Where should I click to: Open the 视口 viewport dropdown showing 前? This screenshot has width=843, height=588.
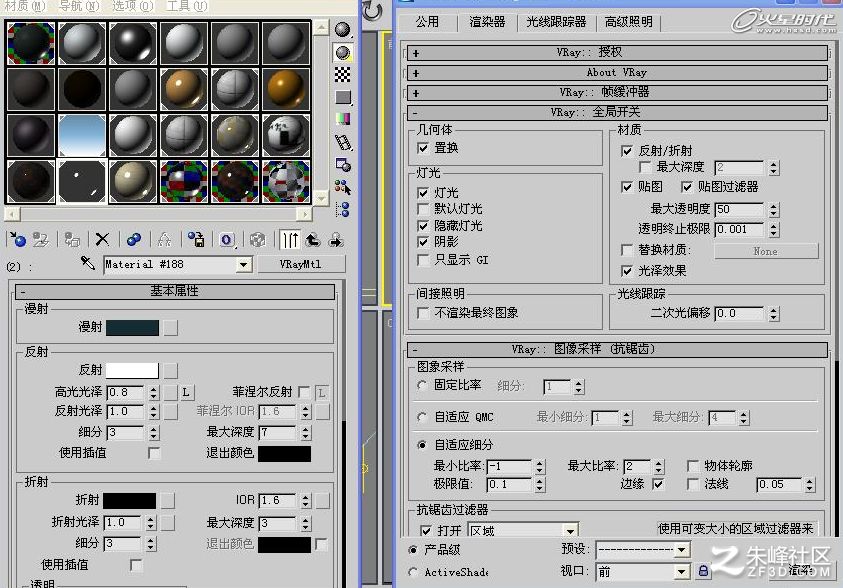pyautogui.click(x=682, y=571)
